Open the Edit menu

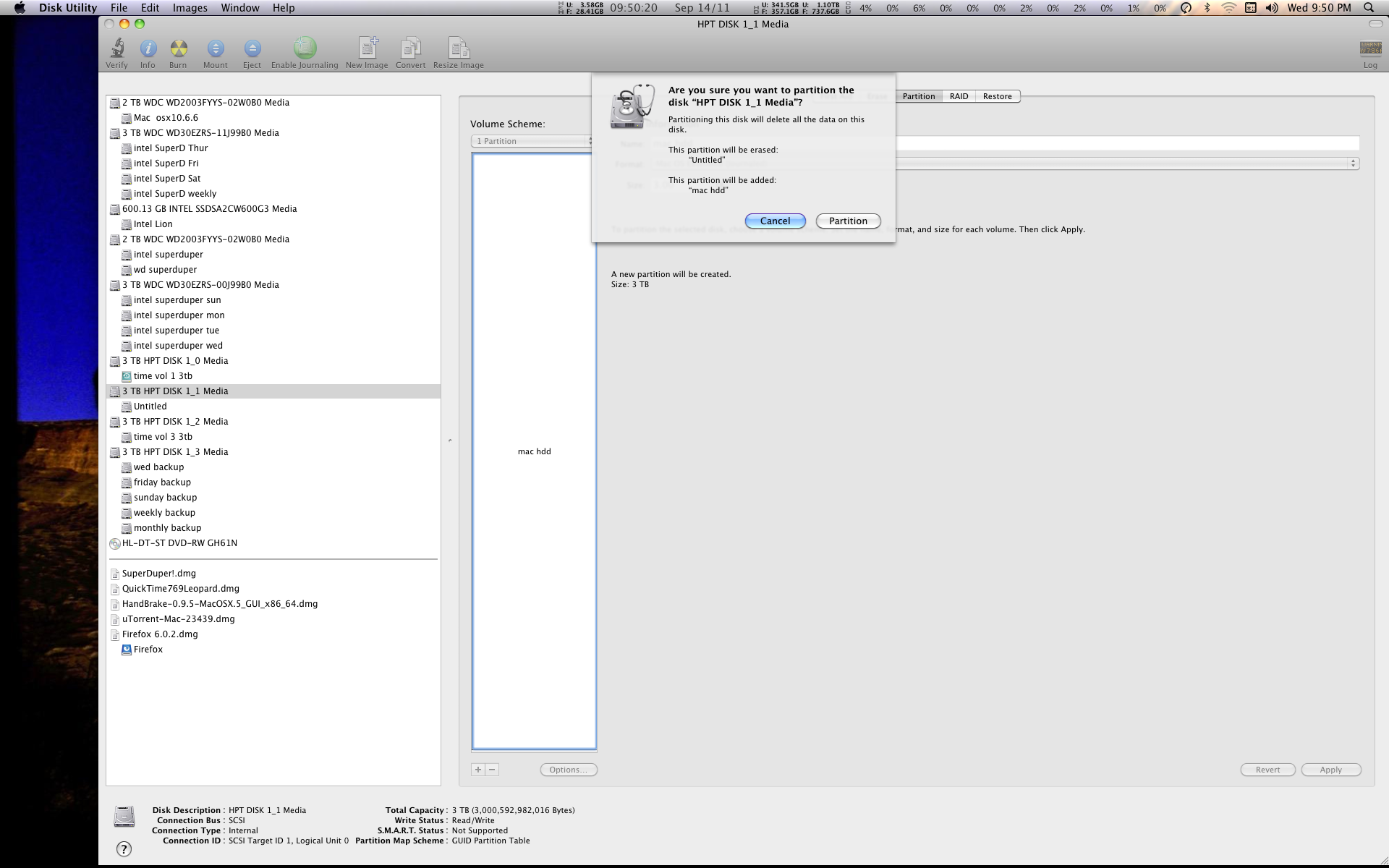[x=150, y=8]
